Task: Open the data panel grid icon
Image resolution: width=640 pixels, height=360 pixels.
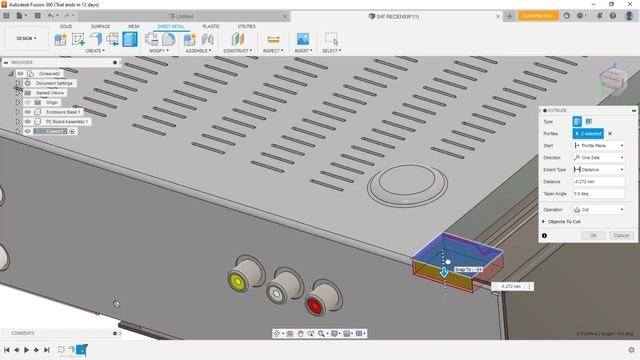Action: click(6, 16)
